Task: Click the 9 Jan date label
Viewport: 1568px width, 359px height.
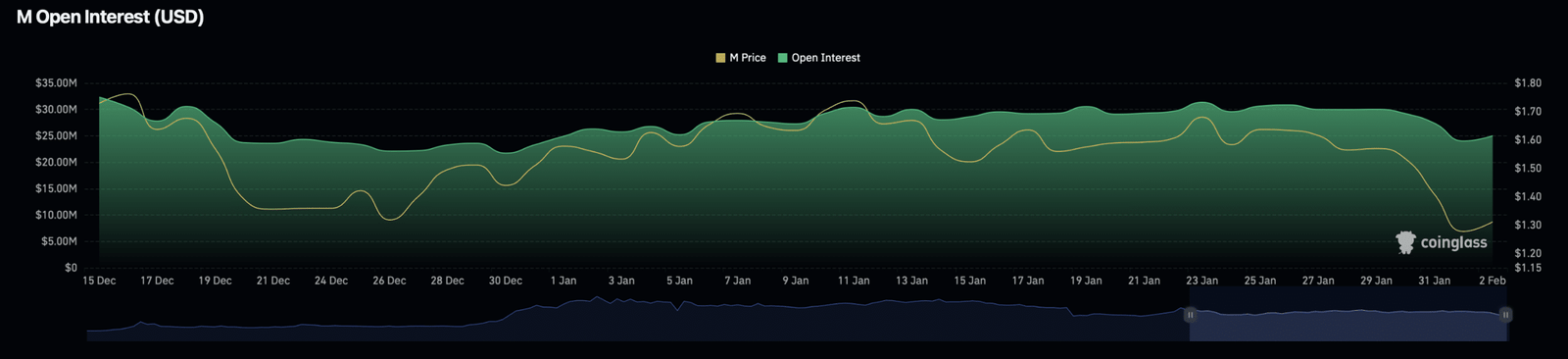Action: [x=796, y=281]
